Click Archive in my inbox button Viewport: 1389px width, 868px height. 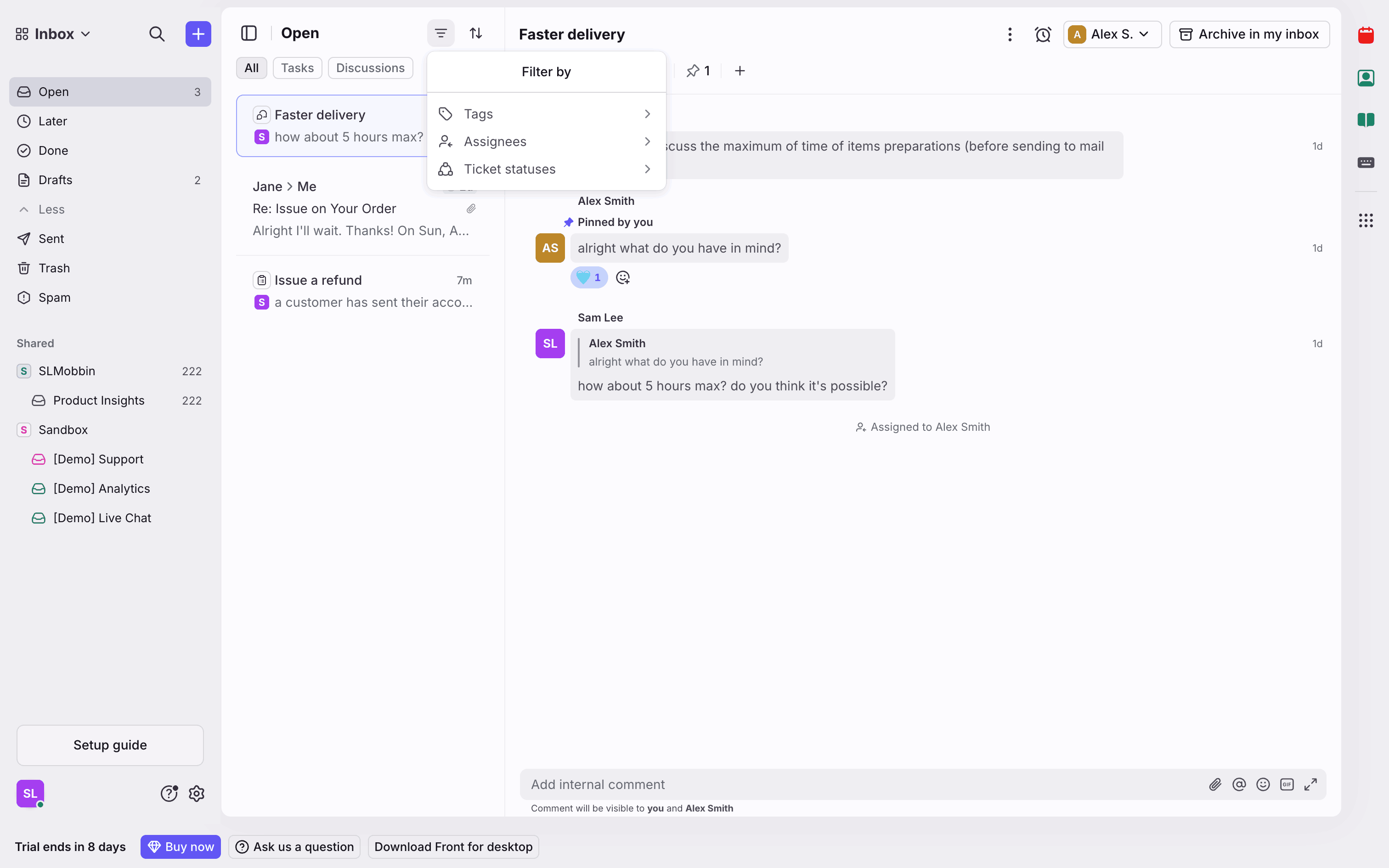pos(1249,34)
